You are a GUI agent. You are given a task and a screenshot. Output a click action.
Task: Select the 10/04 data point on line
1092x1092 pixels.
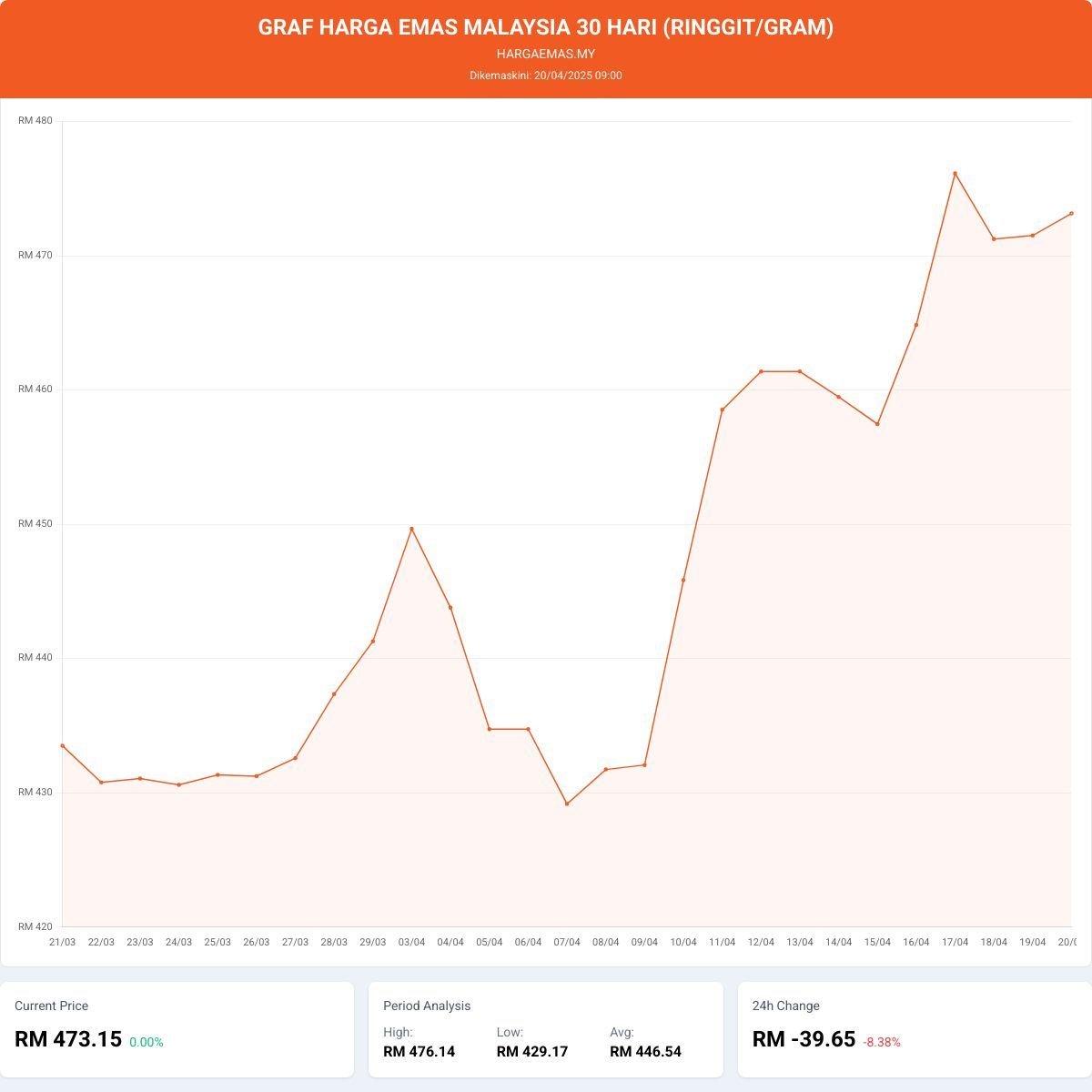(x=683, y=581)
